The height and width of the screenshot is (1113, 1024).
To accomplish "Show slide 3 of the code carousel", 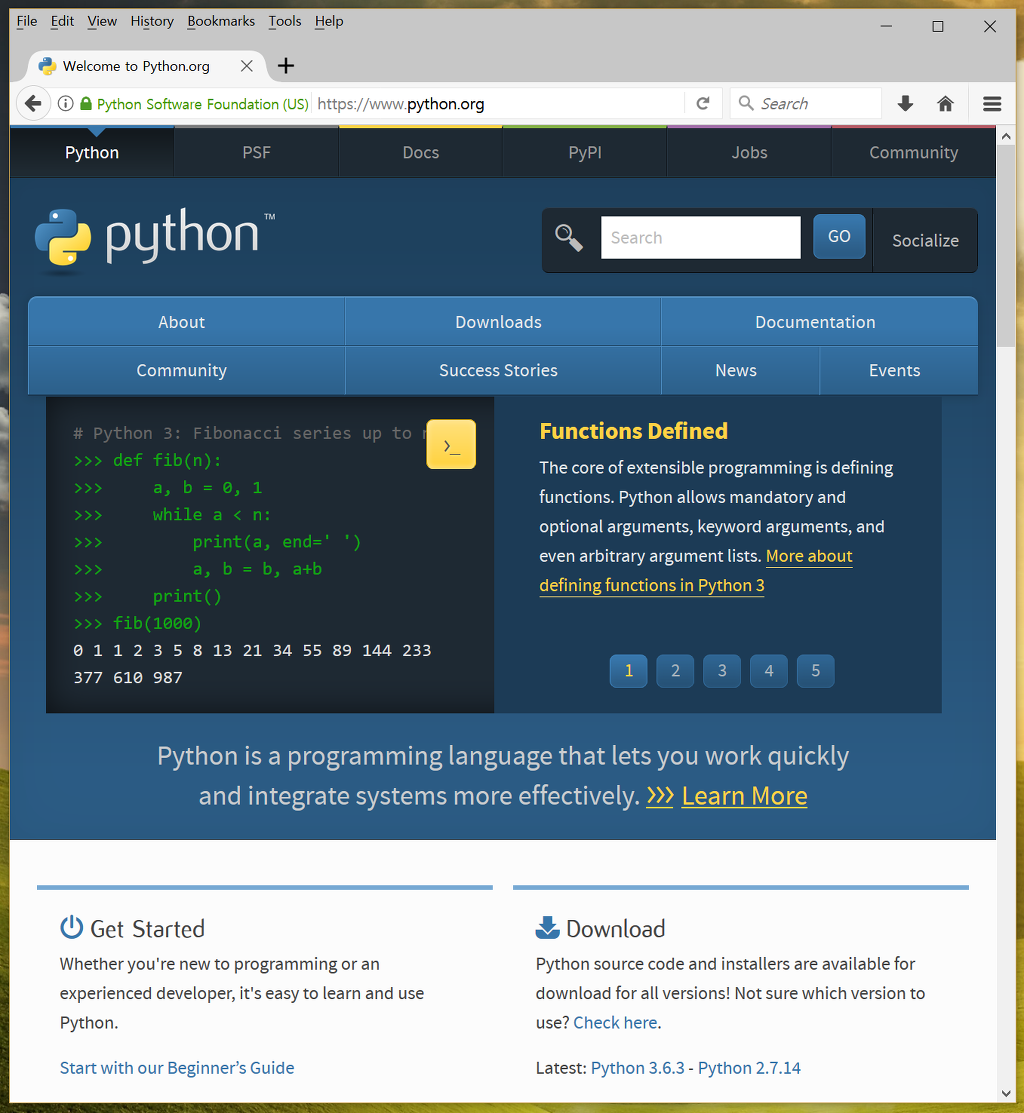I will click(x=722, y=671).
